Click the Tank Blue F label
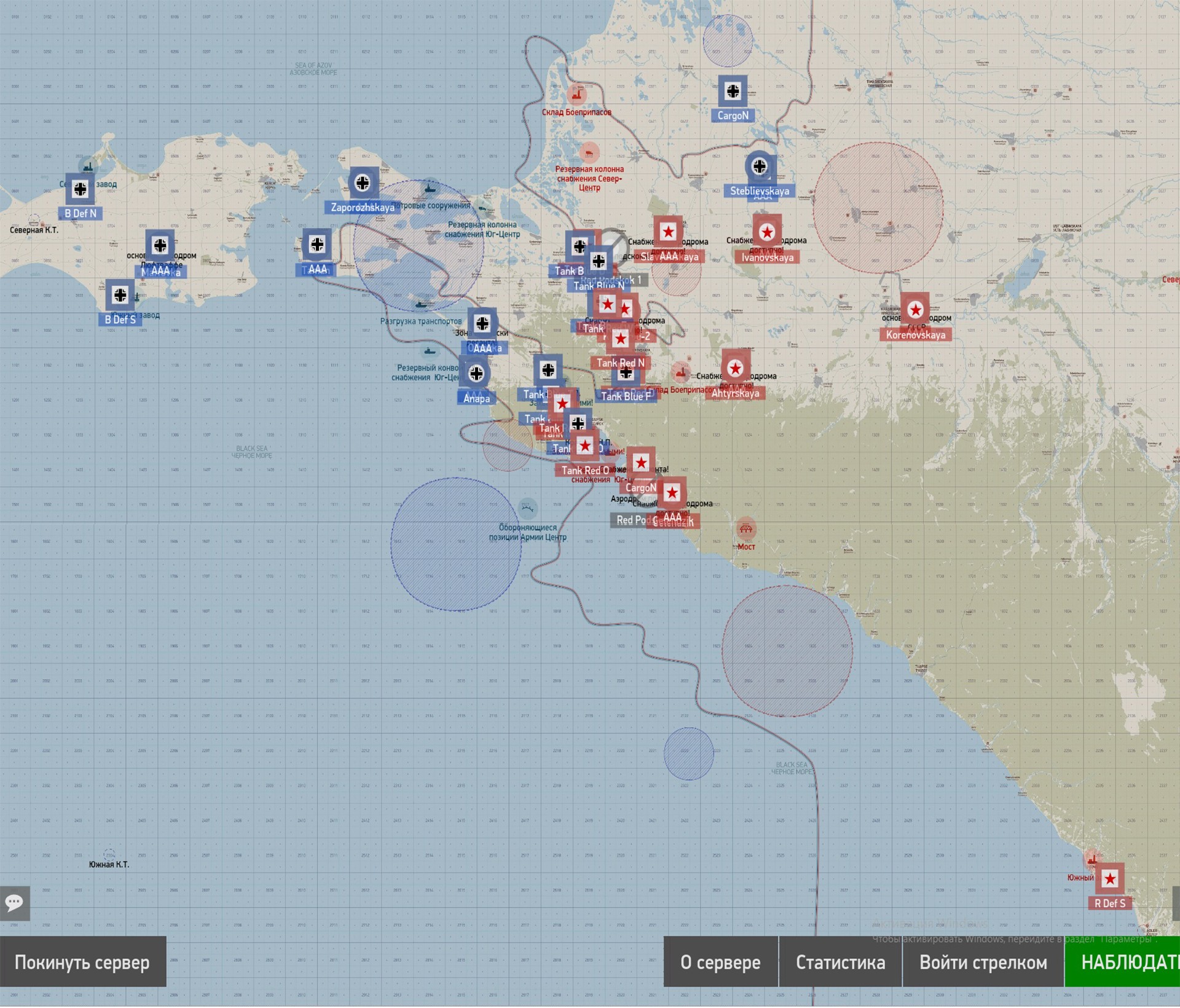This screenshot has width=1180, height=1008. tap(626, 397)
